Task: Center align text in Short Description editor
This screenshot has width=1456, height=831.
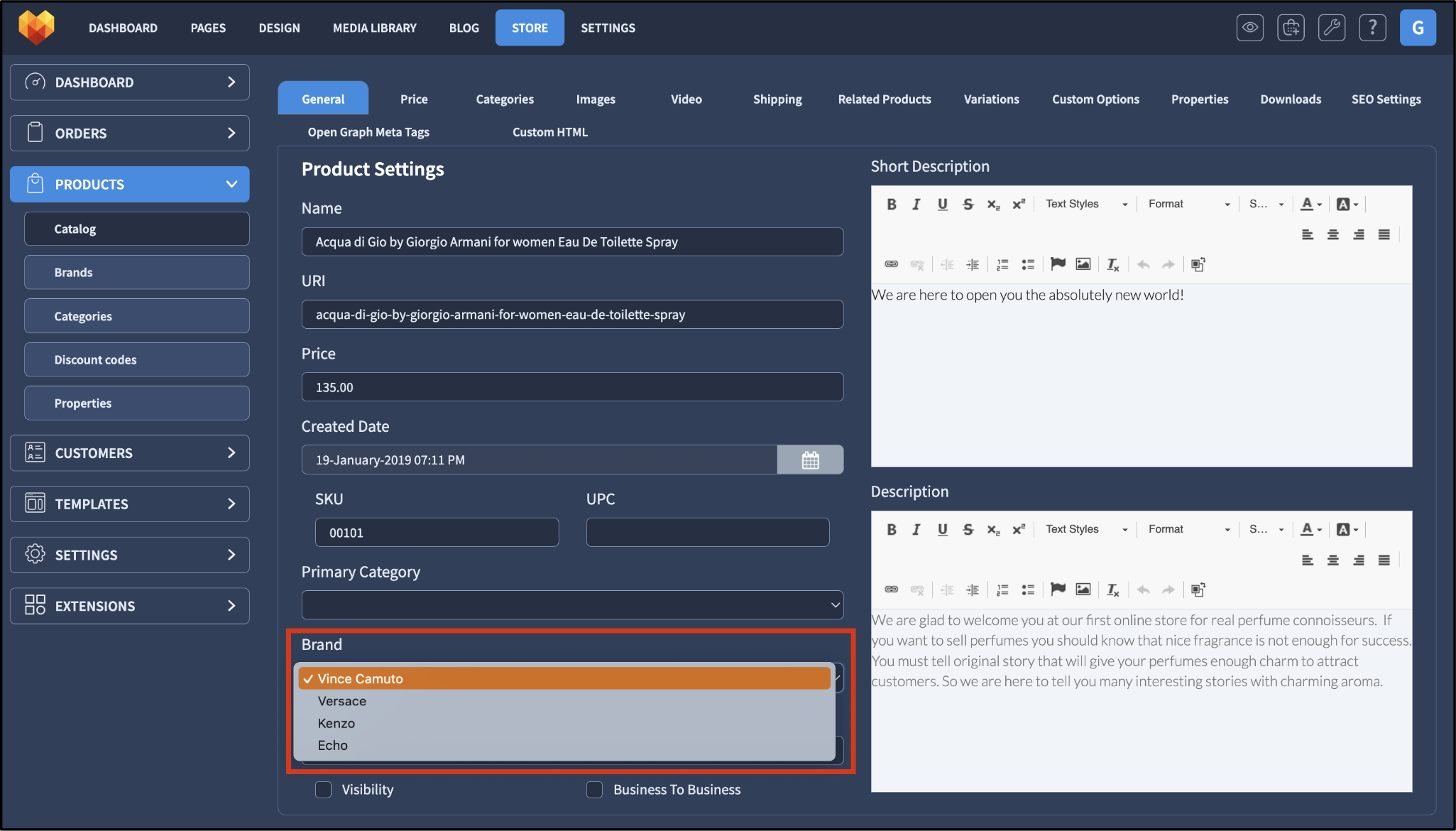Action: pos(1333,234)
